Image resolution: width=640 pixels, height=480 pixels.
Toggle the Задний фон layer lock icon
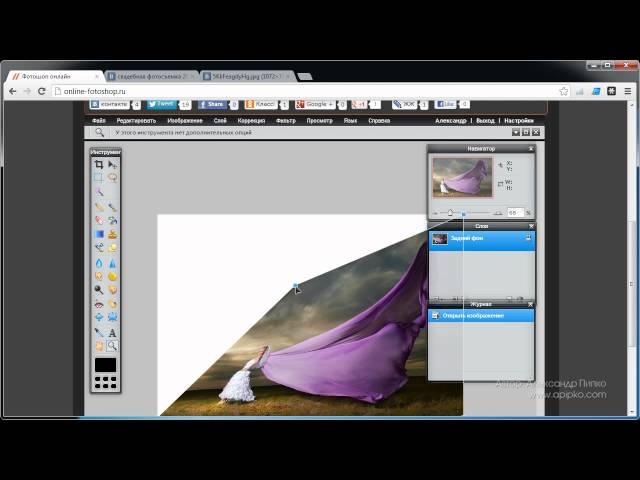point(528,238)
